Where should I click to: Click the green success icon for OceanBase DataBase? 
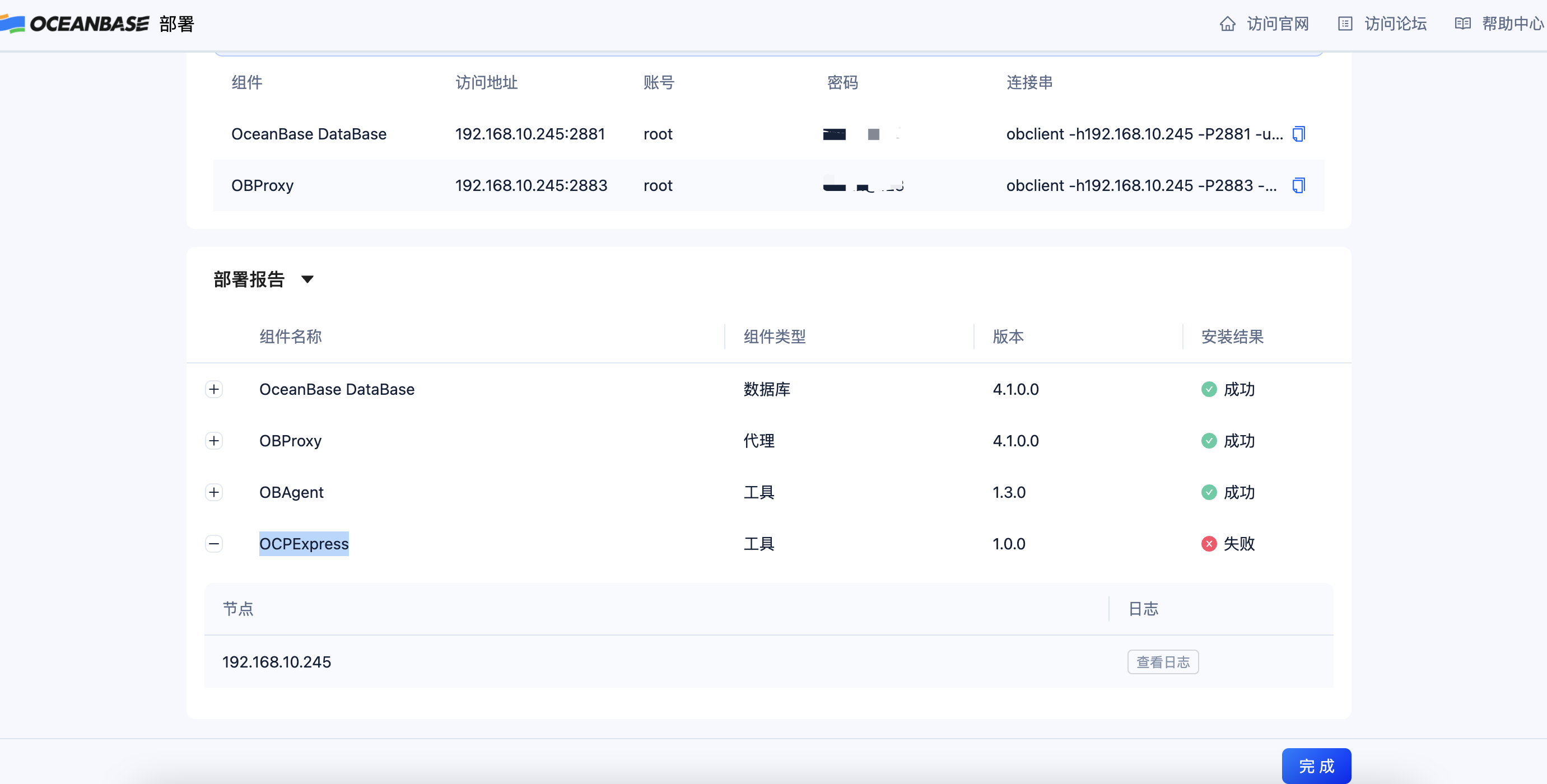(x=1209, y=390)
